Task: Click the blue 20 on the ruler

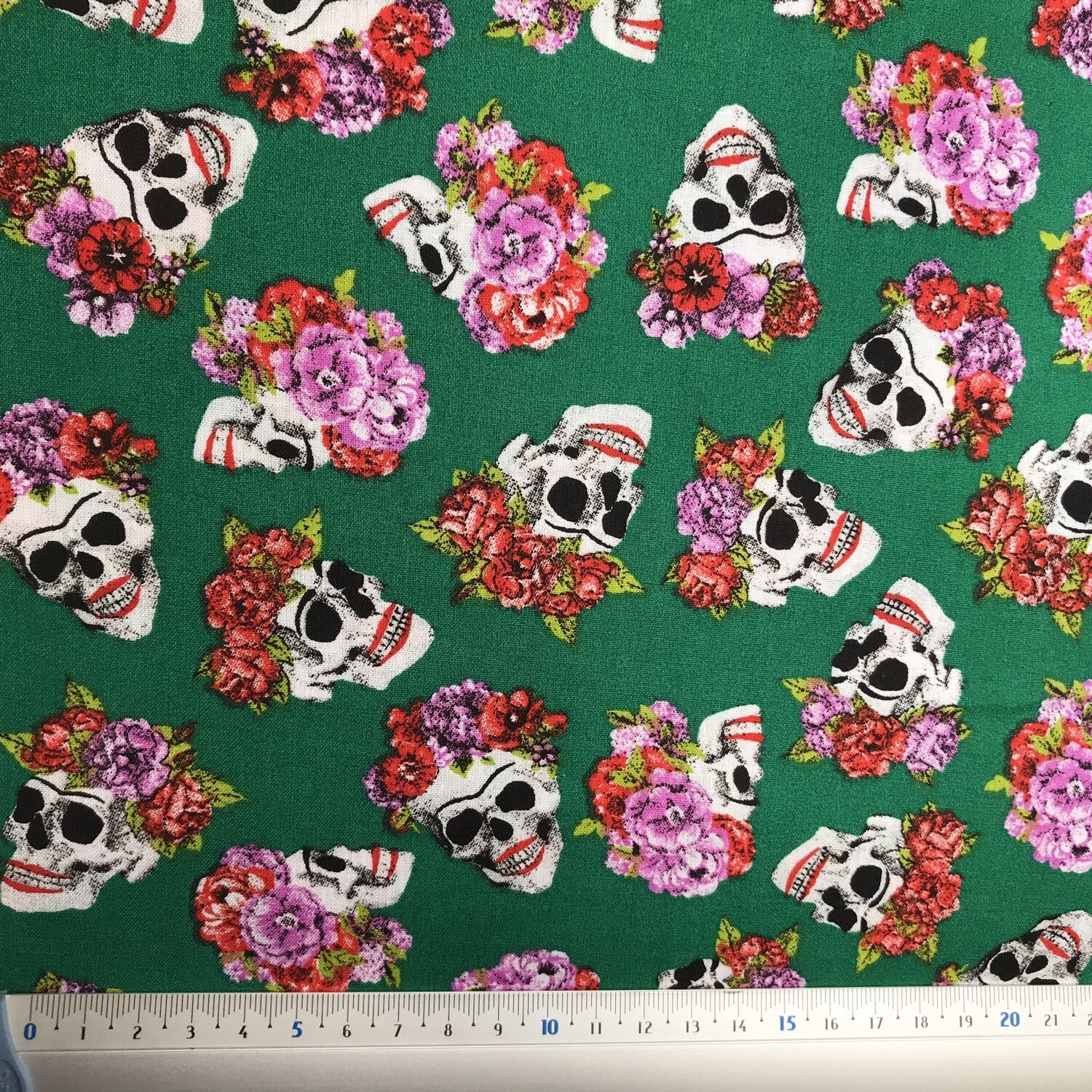Action: coord(1009,1019)
